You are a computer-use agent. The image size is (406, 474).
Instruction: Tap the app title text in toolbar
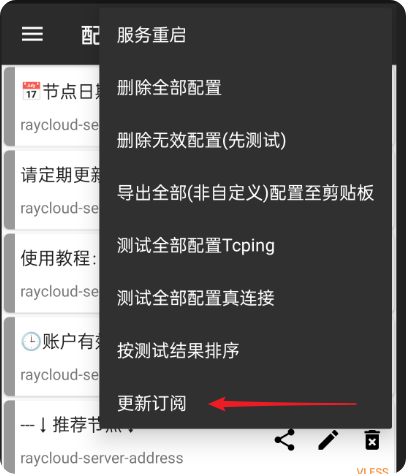click(90, 35)
